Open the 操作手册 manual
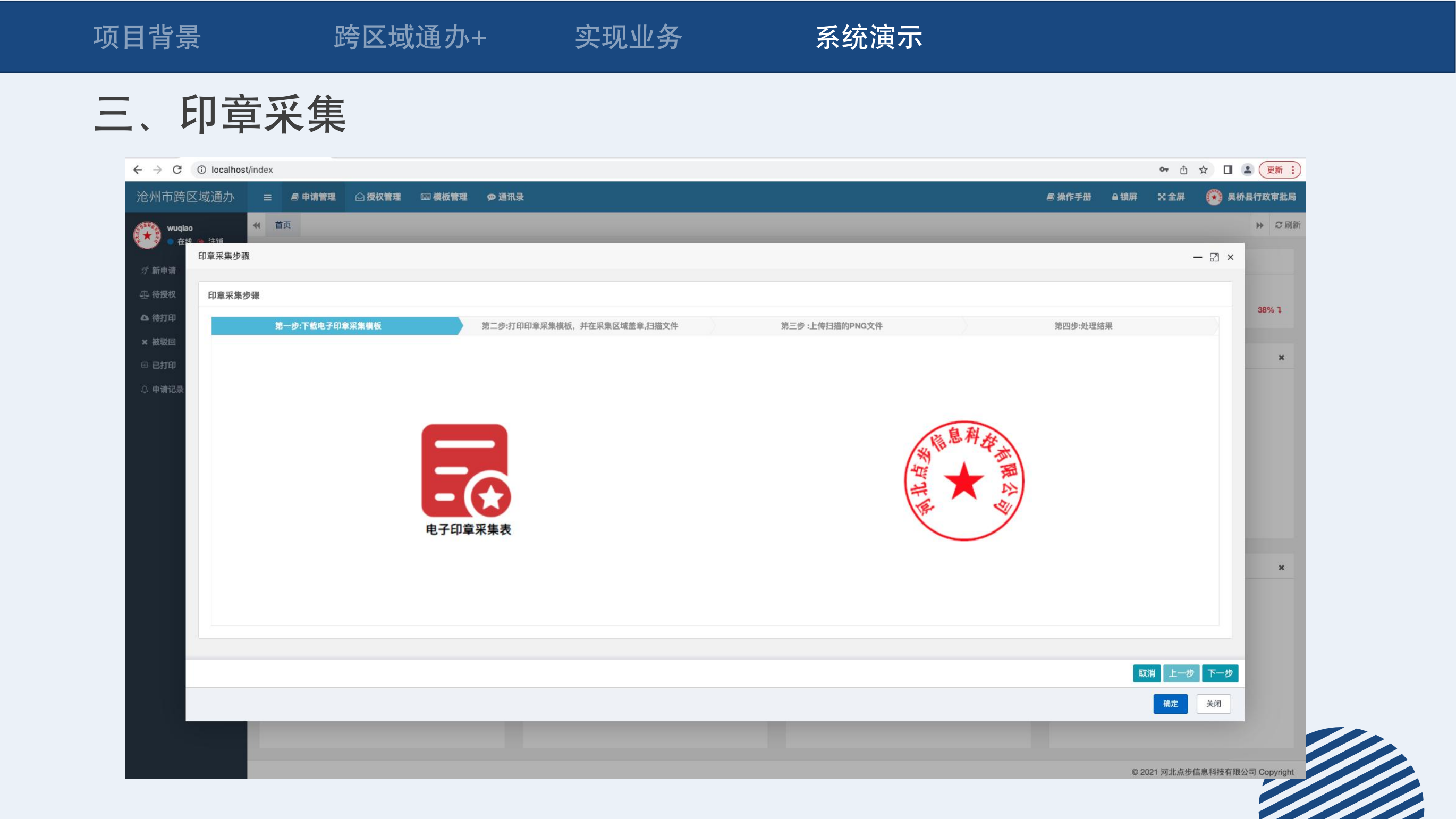This screenshot has height=819, width=1456. coord(1068,197)
